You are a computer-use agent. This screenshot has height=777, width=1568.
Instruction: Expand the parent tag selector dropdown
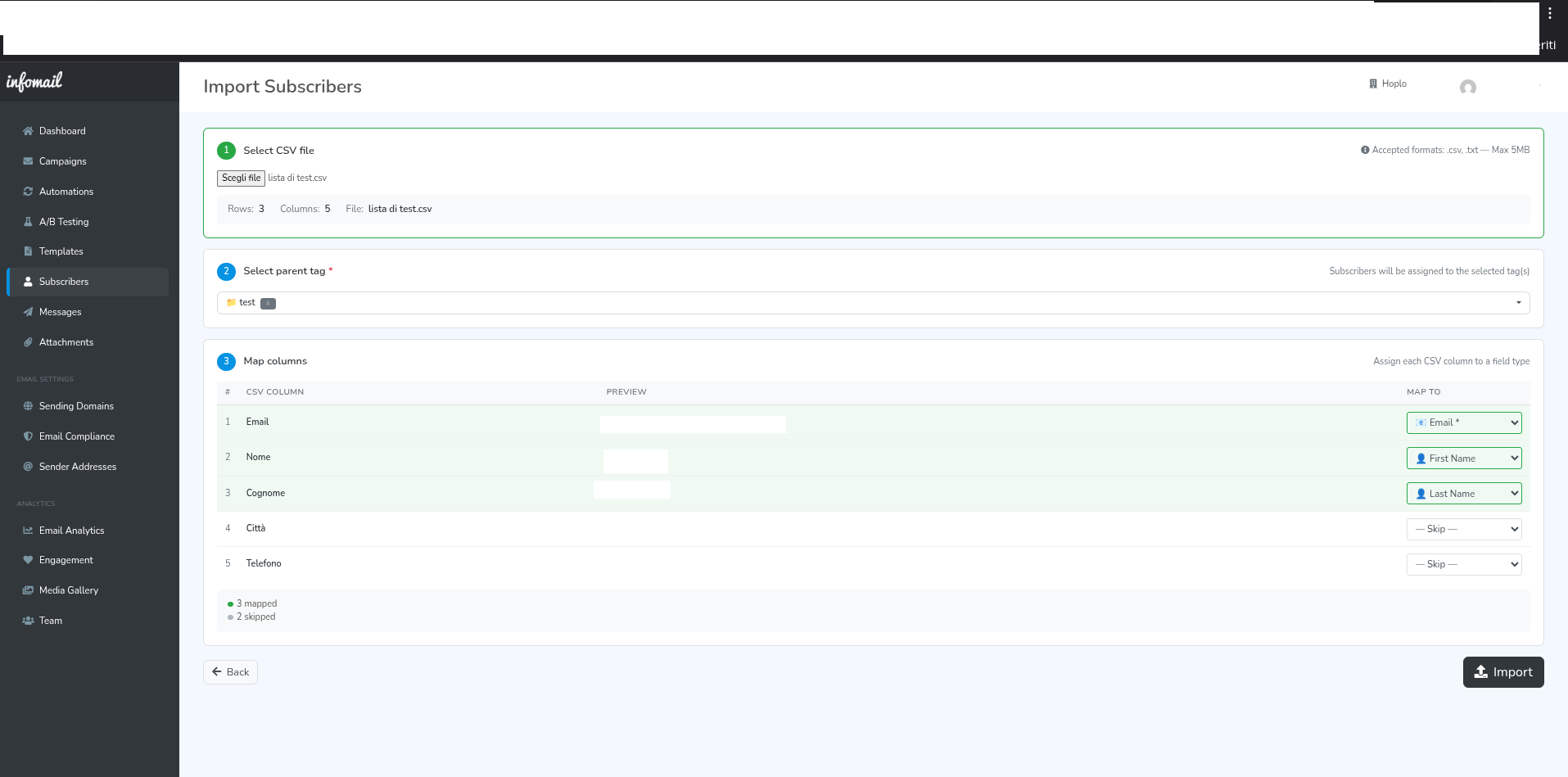[x=1516, y=302]
